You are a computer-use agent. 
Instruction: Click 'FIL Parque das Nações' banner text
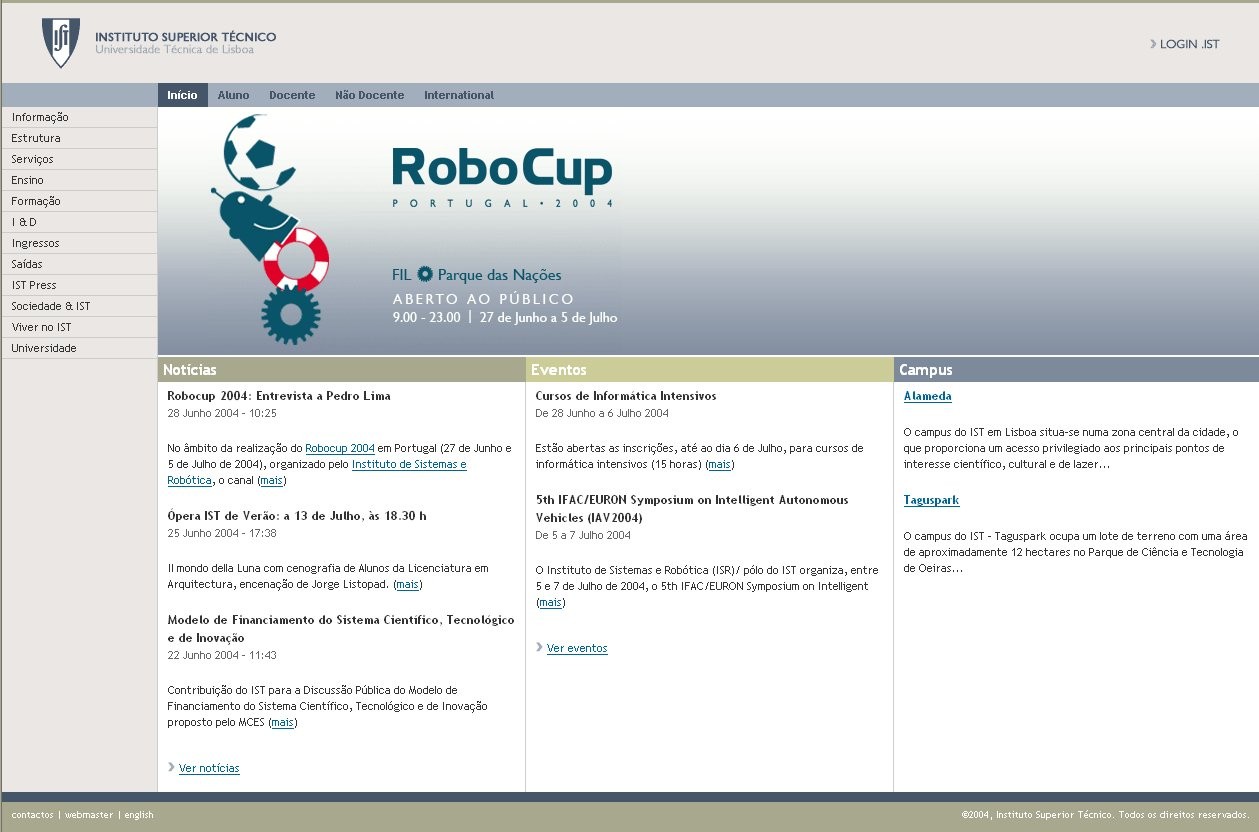coord(477,275)
